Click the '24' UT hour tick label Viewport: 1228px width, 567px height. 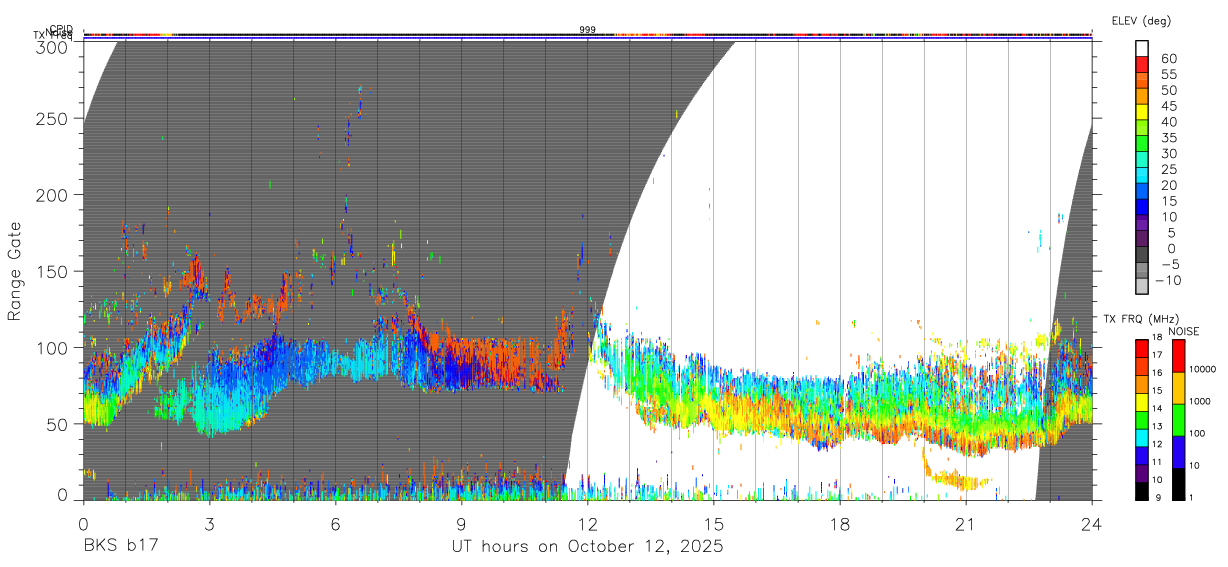pos(1091,523)
